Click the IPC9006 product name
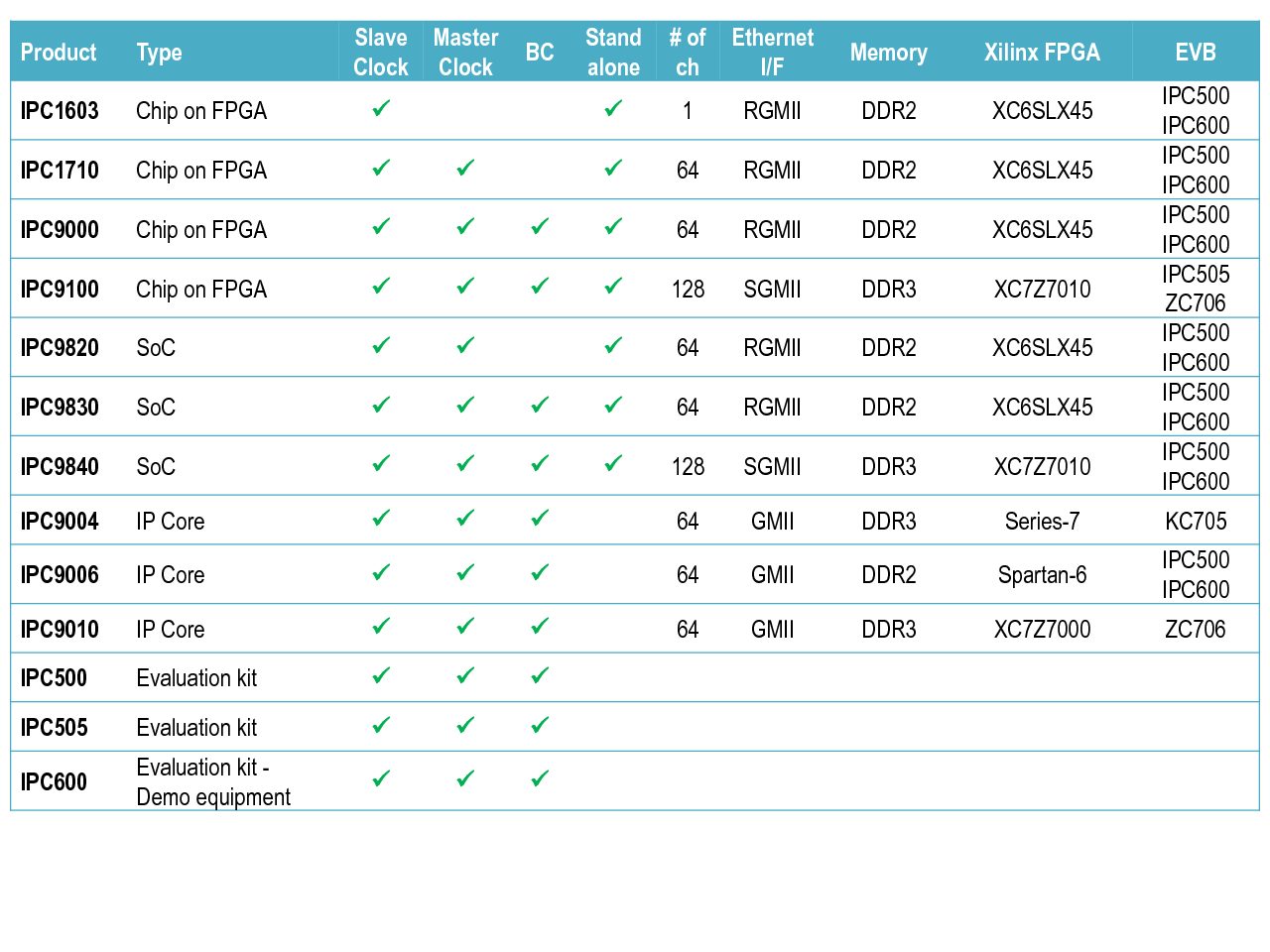This screenshot has width=1270, height=952. pyautogui.click(x=60, y=574)
